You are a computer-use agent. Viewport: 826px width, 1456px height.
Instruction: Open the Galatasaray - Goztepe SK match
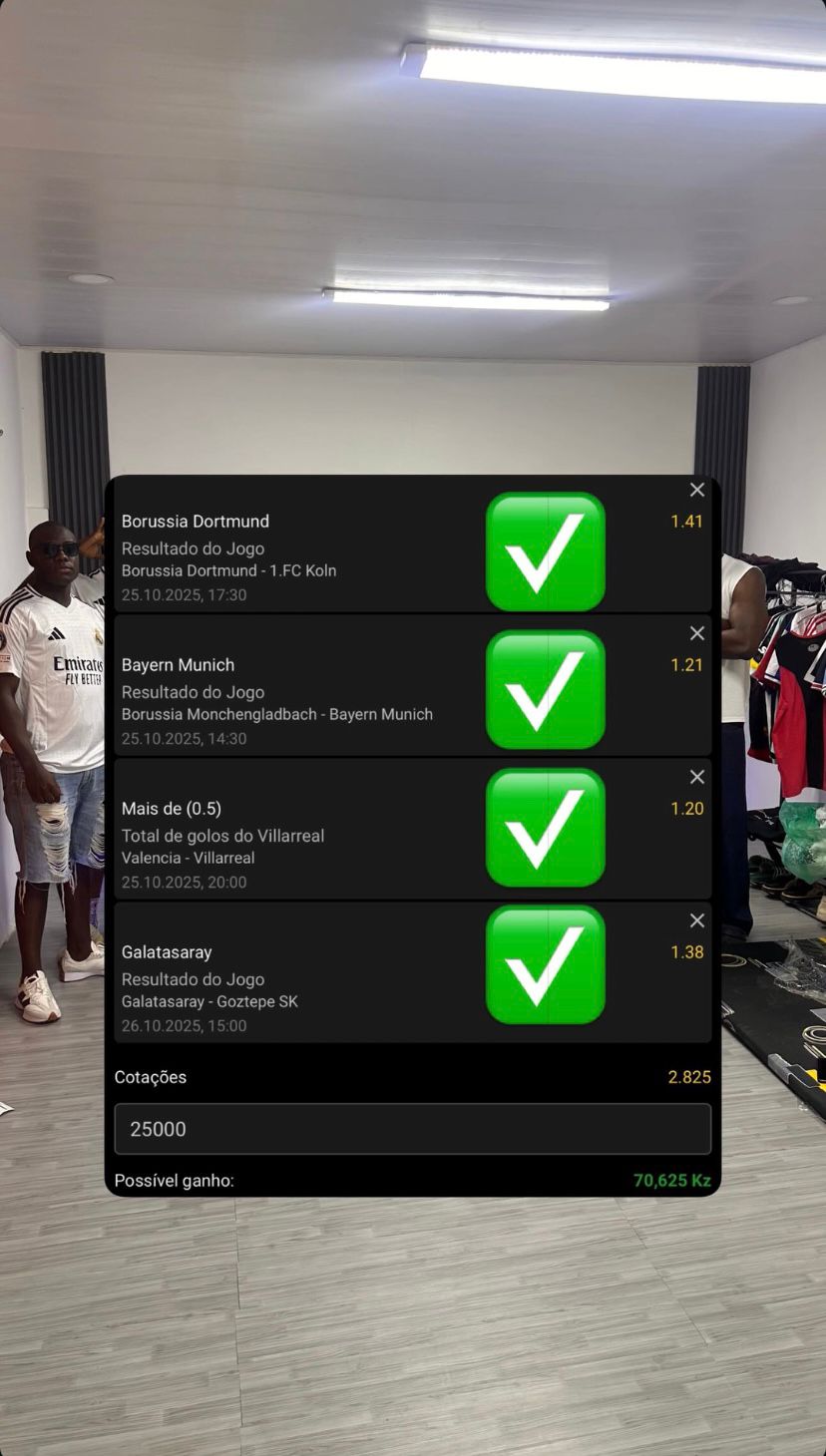(209, 1002)
